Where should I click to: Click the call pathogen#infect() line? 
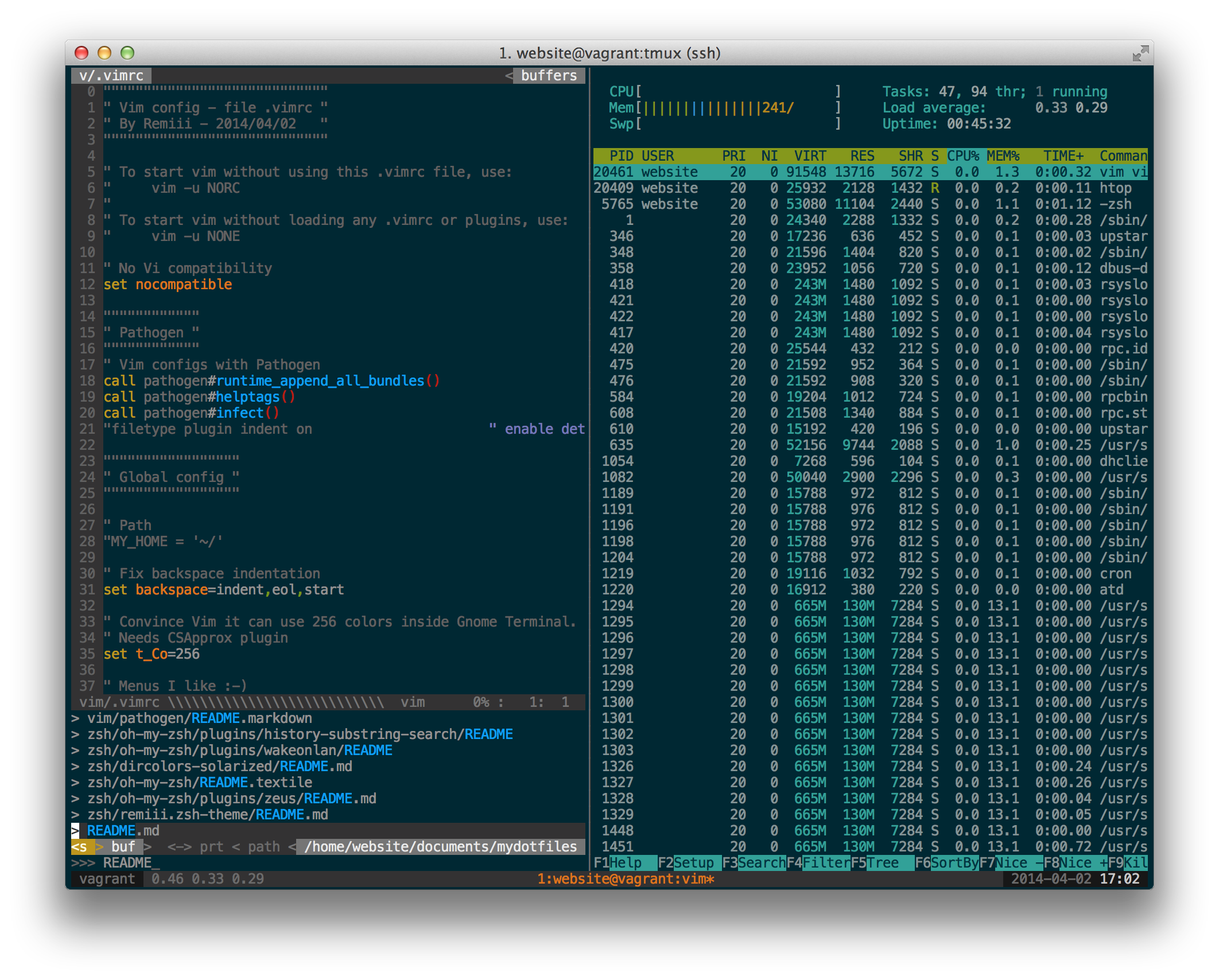tap(191, 413)
